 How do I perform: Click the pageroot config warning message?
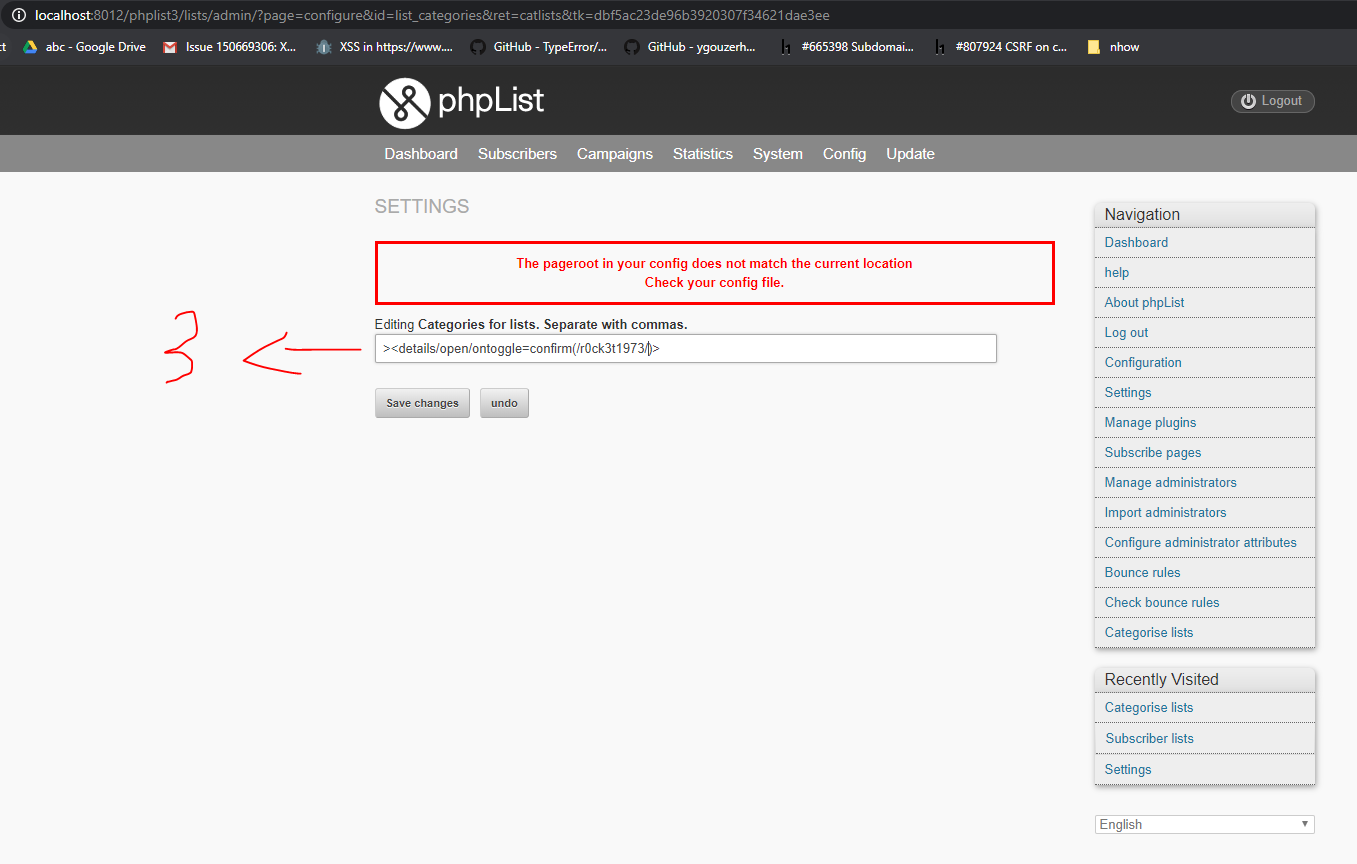coord(714,273)
